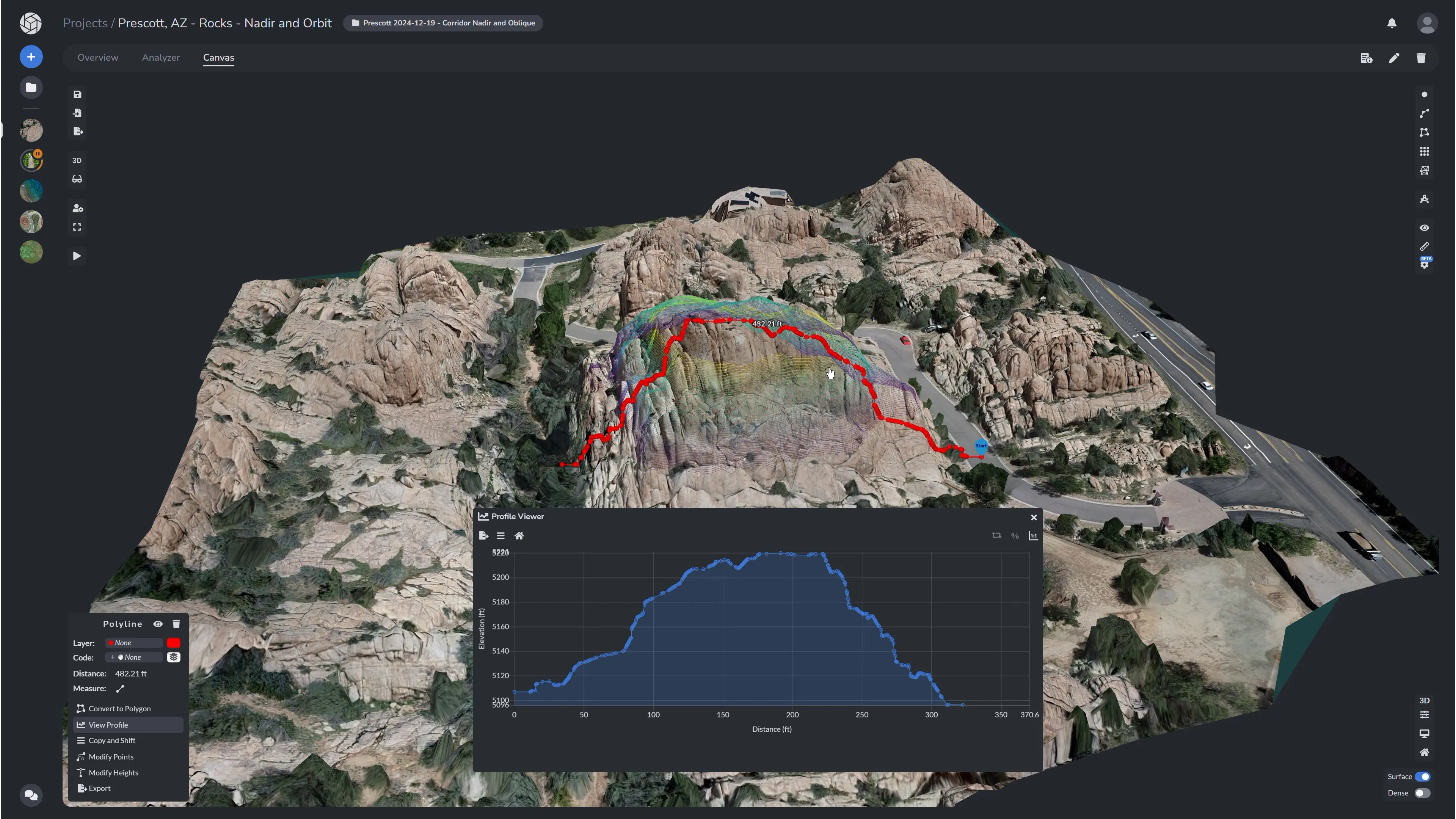Viewport: 1456px width, 819px height.
Task: Toggle the Surface switch off
Action: (1422, 777)
